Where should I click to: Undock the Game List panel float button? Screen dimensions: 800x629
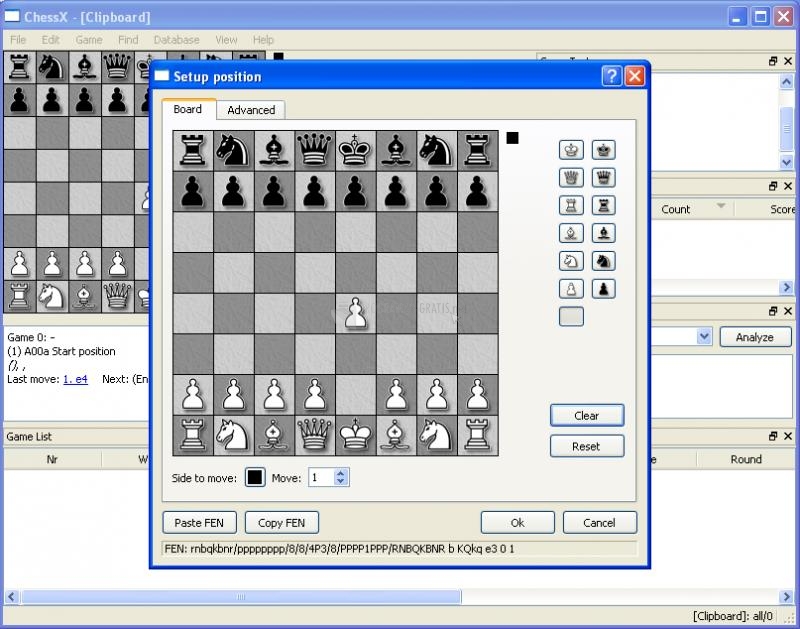coord(773,436)
